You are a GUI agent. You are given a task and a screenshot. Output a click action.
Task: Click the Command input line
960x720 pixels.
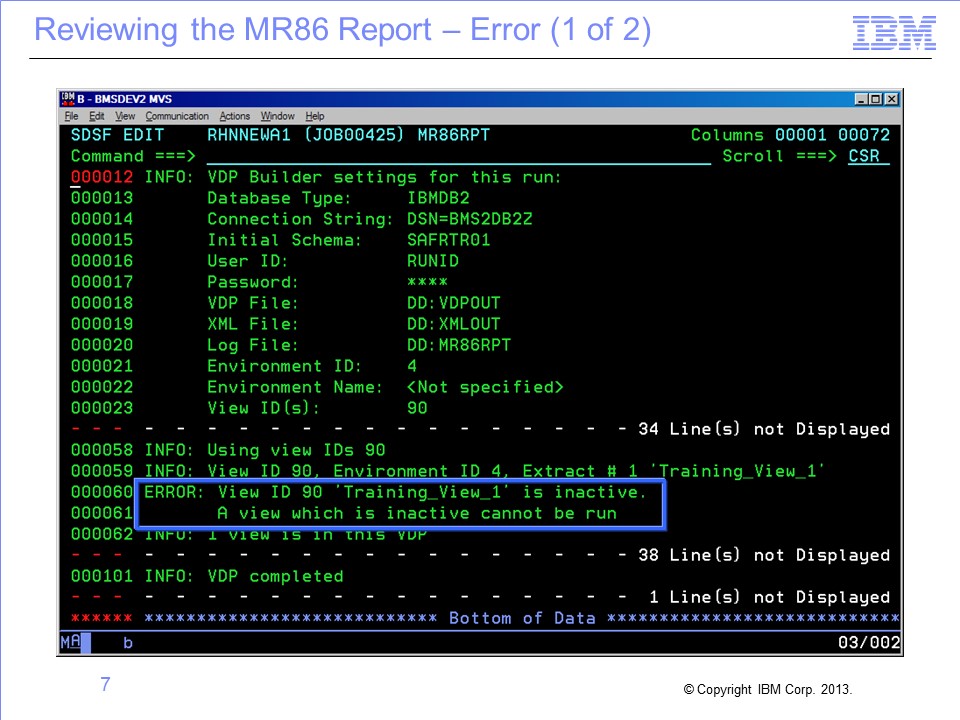pyautogui.click(x=459, y=157)
